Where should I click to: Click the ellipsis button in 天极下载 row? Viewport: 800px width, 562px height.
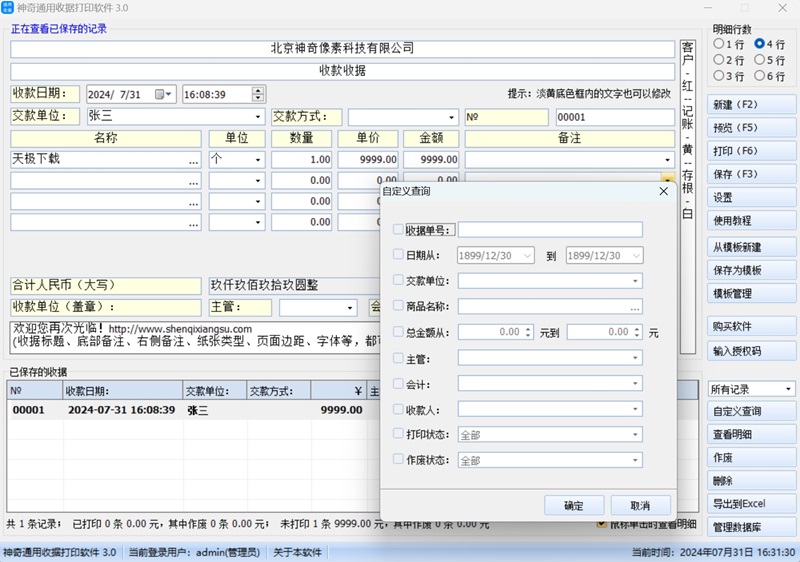(193, 160)
